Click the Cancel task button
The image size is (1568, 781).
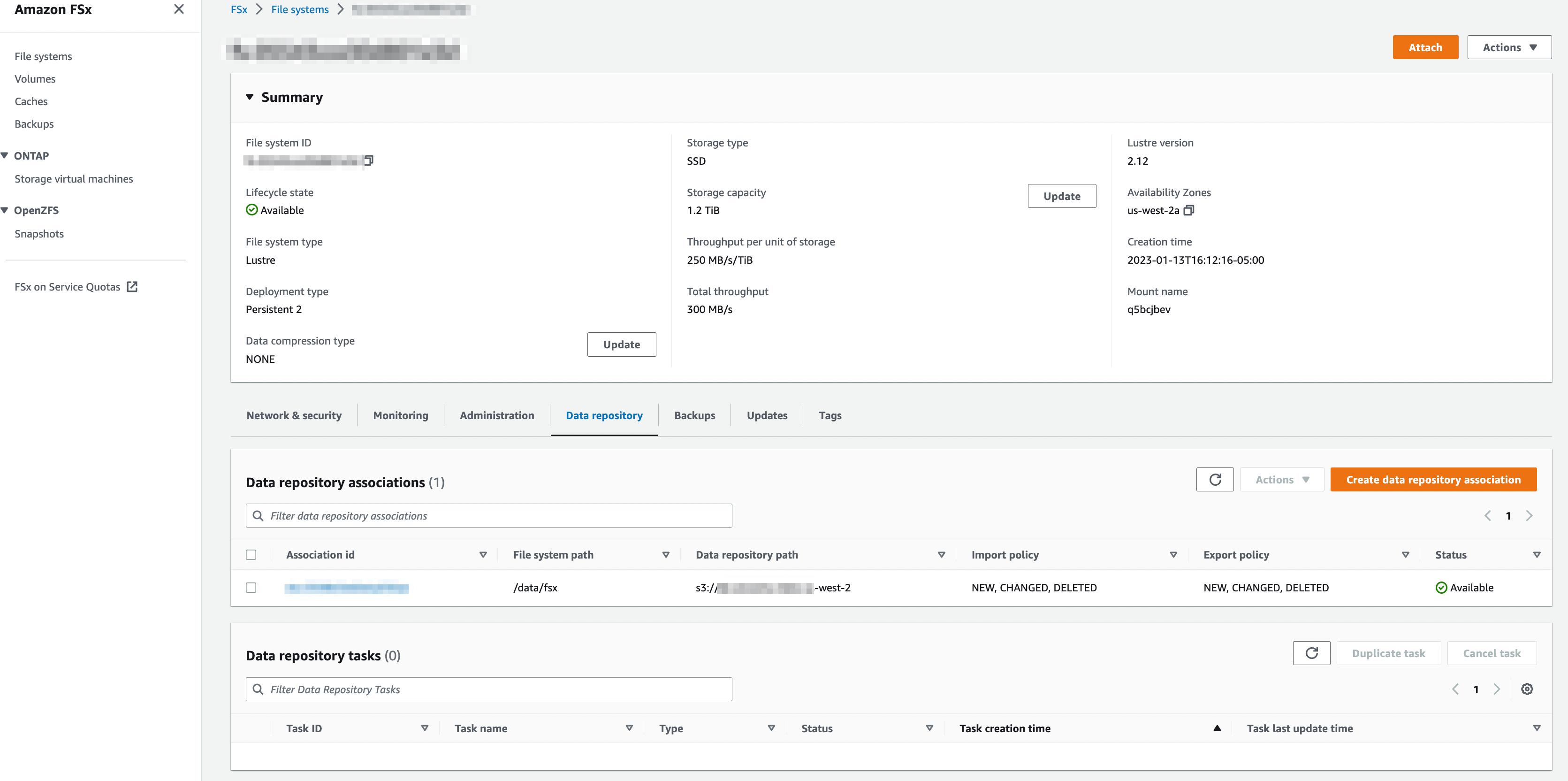pyautogui.click(x=1492, y=653)
